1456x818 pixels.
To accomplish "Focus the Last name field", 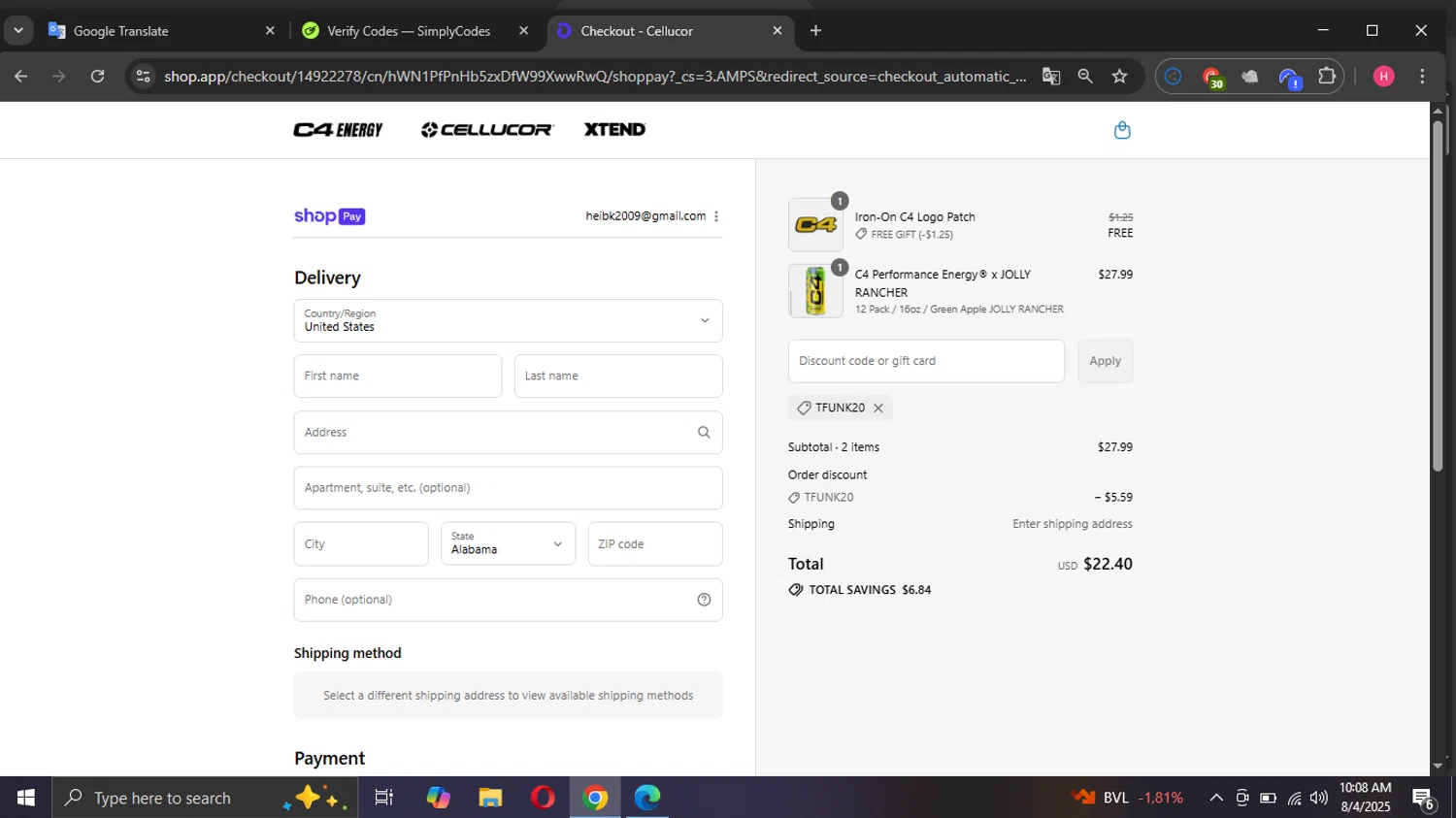I will [x=618, y=376].
